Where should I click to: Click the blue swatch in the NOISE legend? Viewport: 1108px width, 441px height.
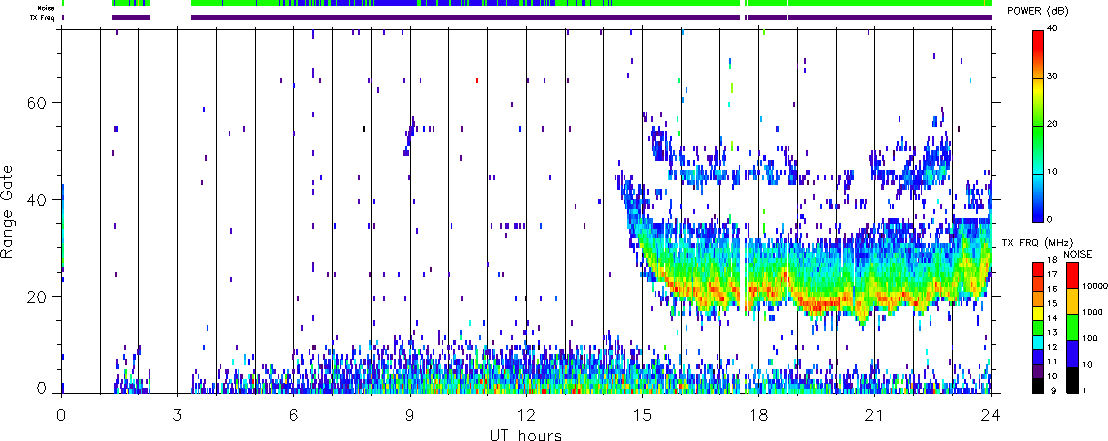(x=1073, y=353)
